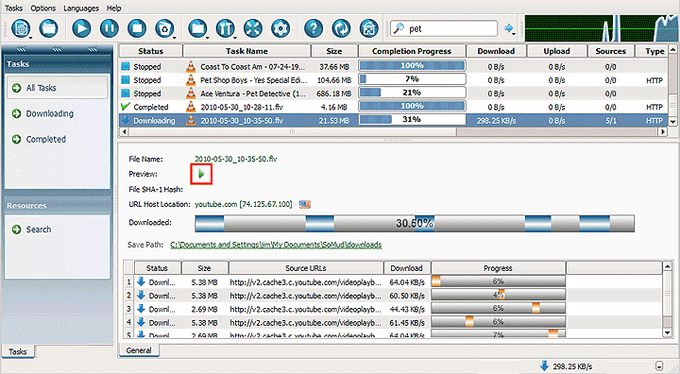Click the Source URLs column header

[x=306, y=268]
